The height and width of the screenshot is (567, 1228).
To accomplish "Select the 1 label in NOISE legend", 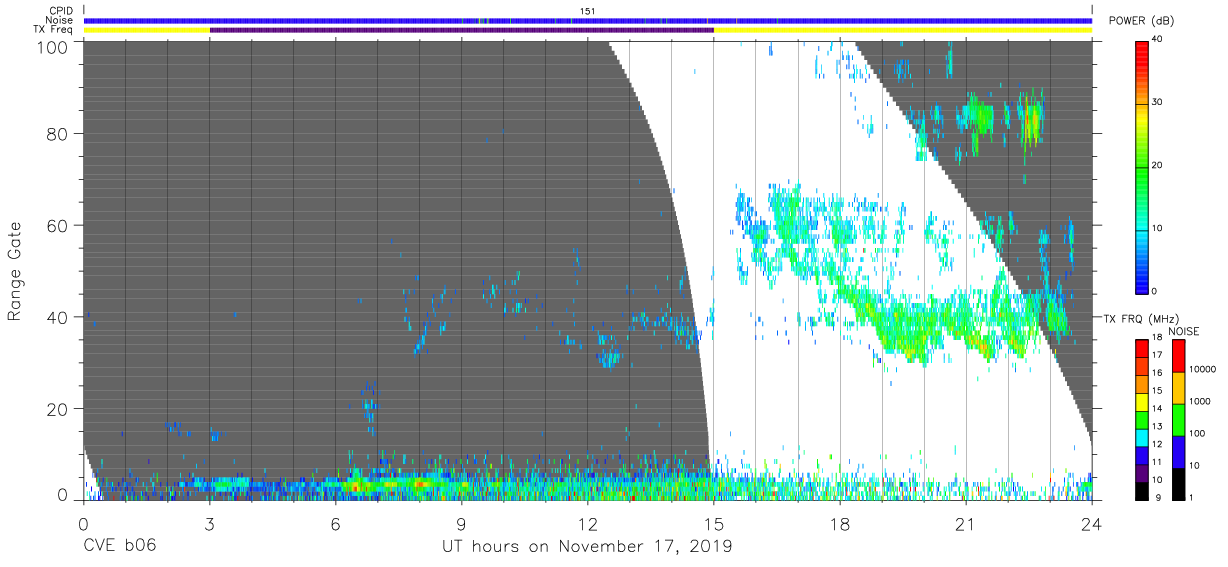I will tap(1191, 497).
